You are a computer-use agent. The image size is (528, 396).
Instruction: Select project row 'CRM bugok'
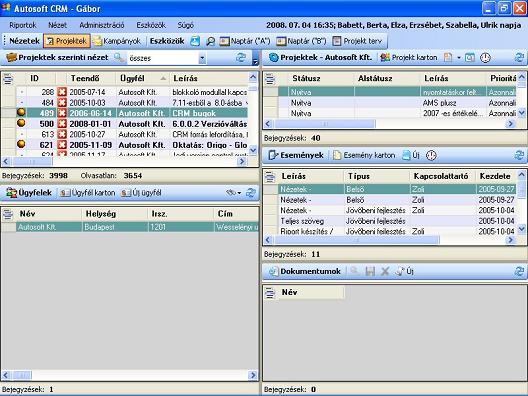click(x=132, y=113)
